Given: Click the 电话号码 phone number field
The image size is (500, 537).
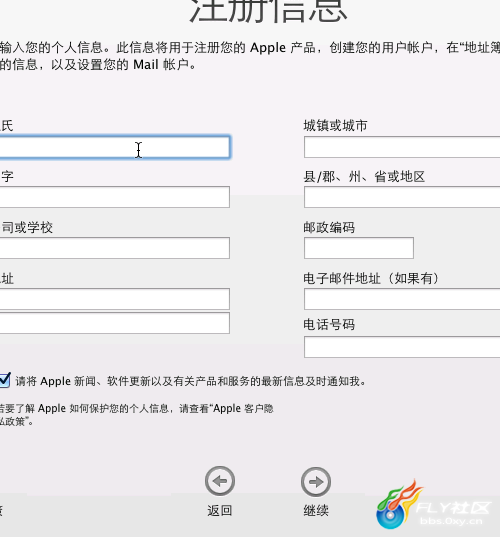Looking at the screenshot, I should tap(402, 347).
